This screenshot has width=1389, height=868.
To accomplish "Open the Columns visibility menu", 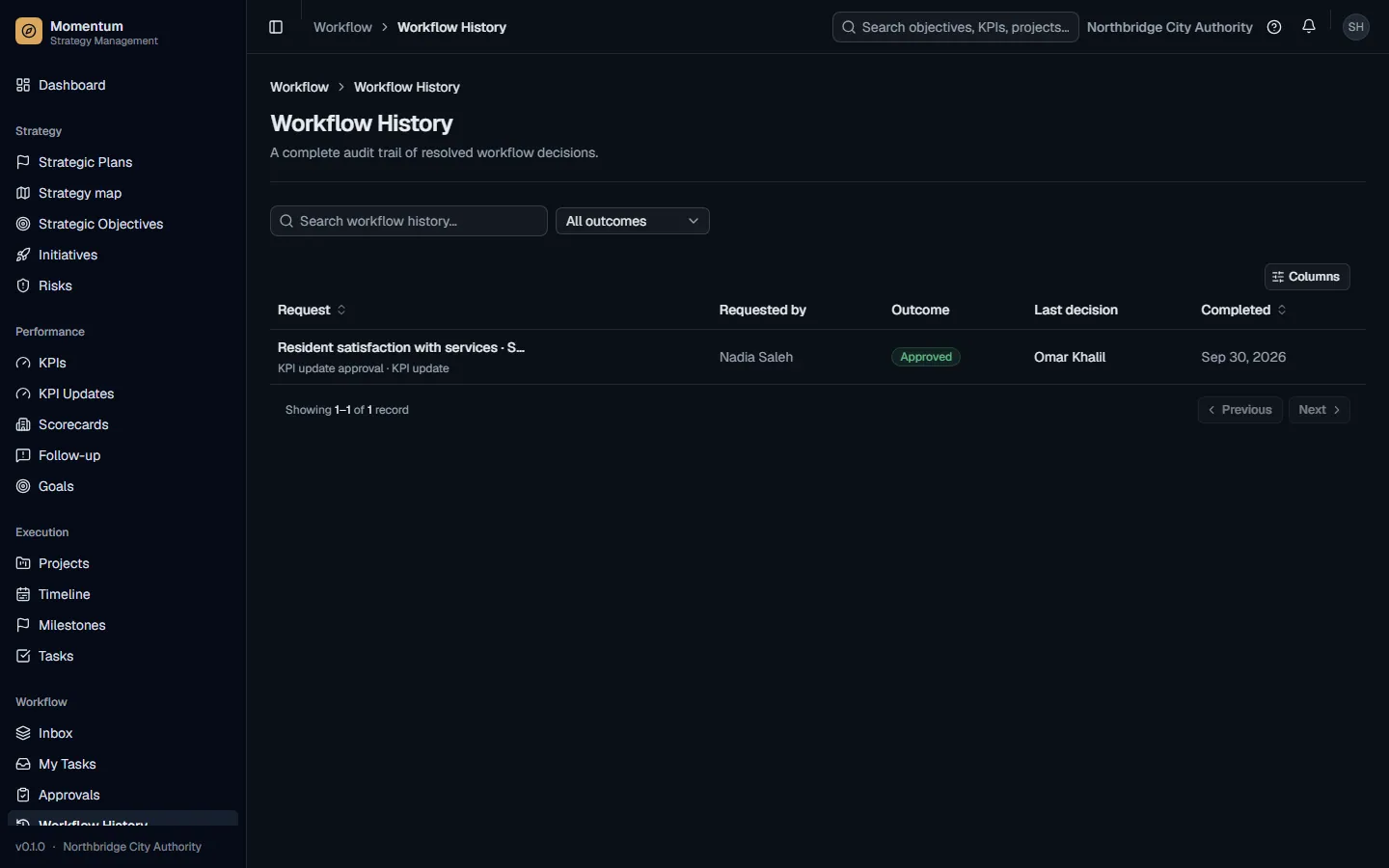I will pyautogui.click(x=1307, y=277).
